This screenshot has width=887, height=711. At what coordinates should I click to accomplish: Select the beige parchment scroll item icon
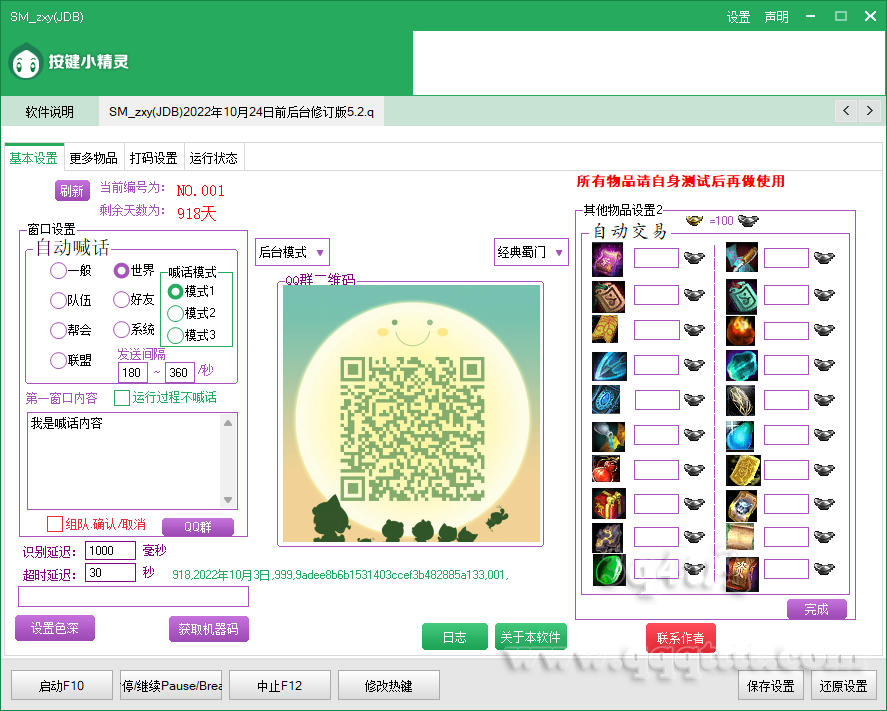[x=740, y=537]
